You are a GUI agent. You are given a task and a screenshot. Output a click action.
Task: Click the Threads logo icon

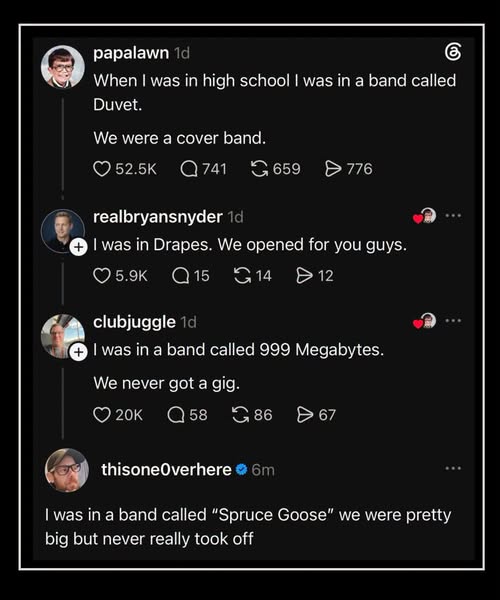coord(453,52)
